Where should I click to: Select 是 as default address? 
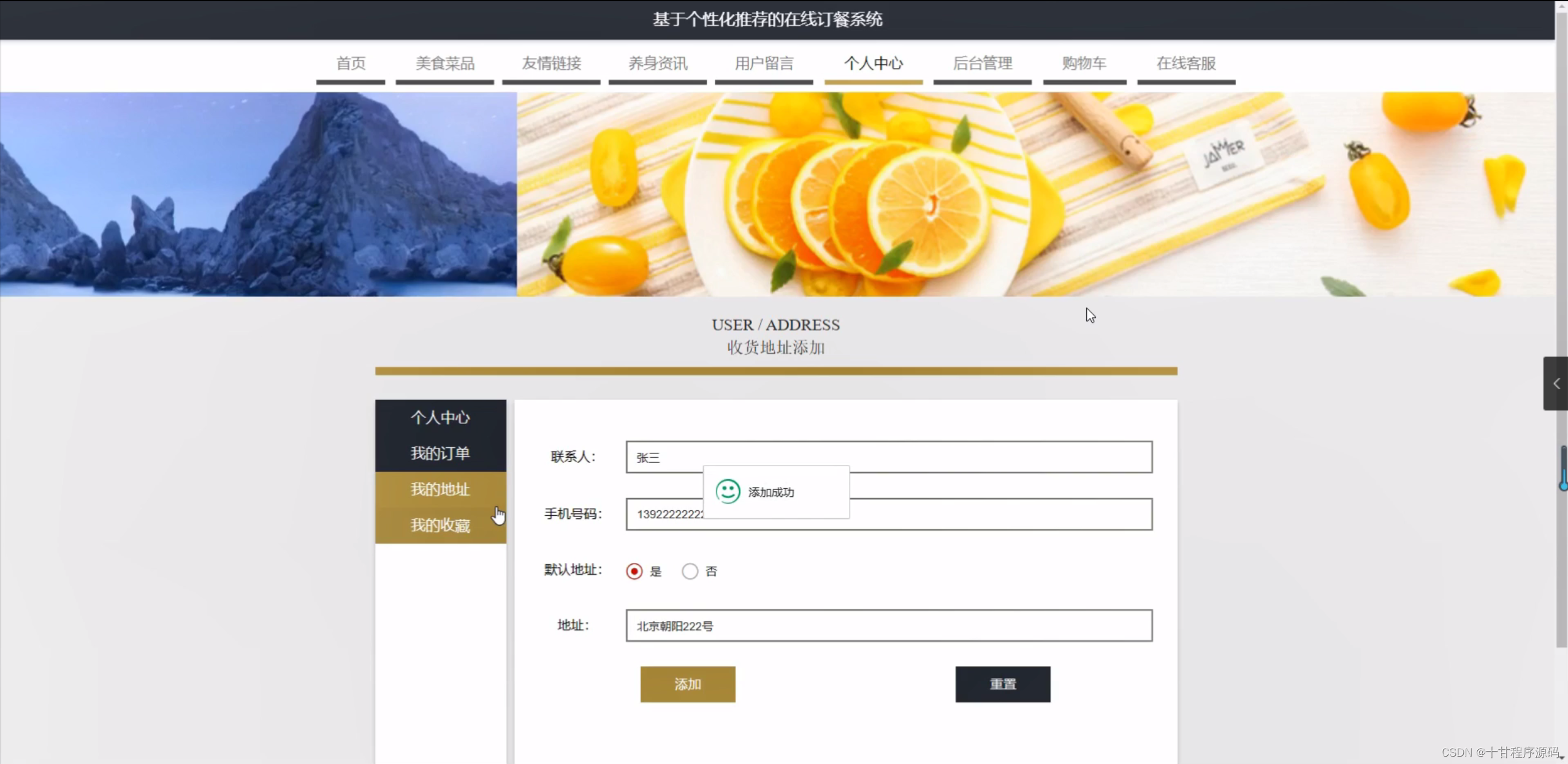point(634,571)
